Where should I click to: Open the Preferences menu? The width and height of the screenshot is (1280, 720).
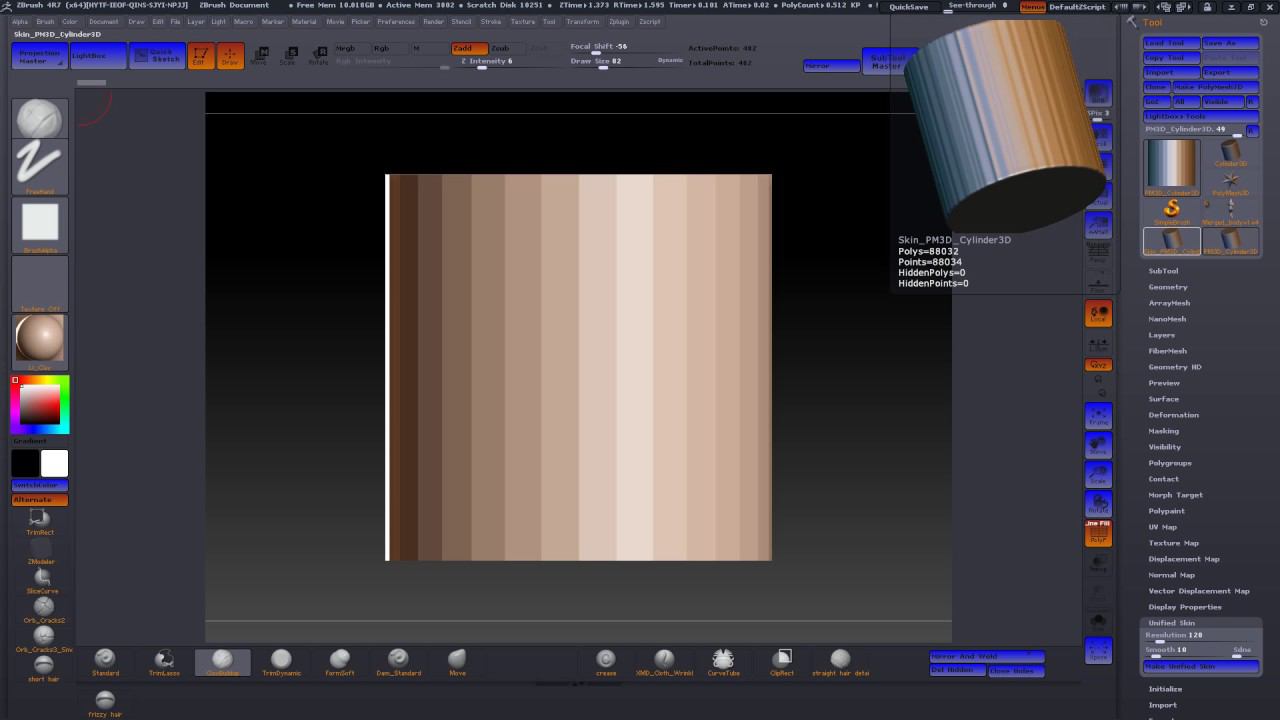click(396, 21)
